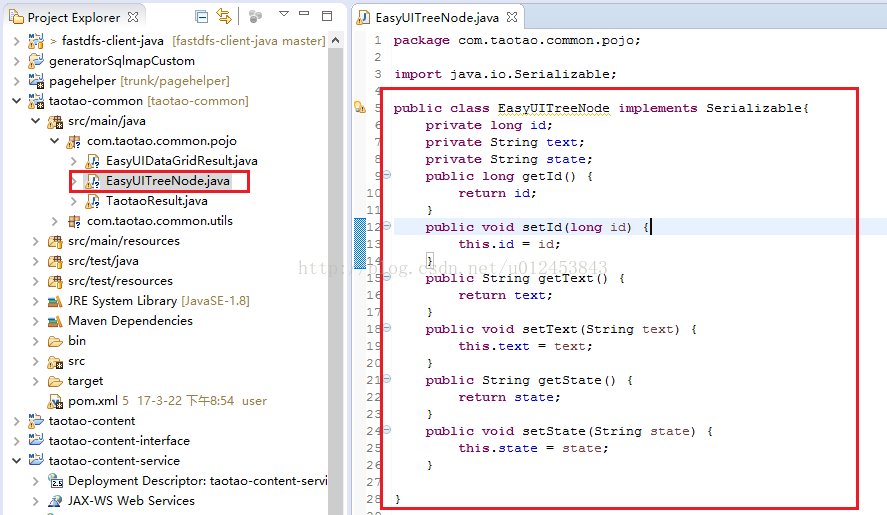Viewport: 887px width, 515px height.
Task: Expand EasyUIDataGridResult.java node
Action: tap(74, 161)
